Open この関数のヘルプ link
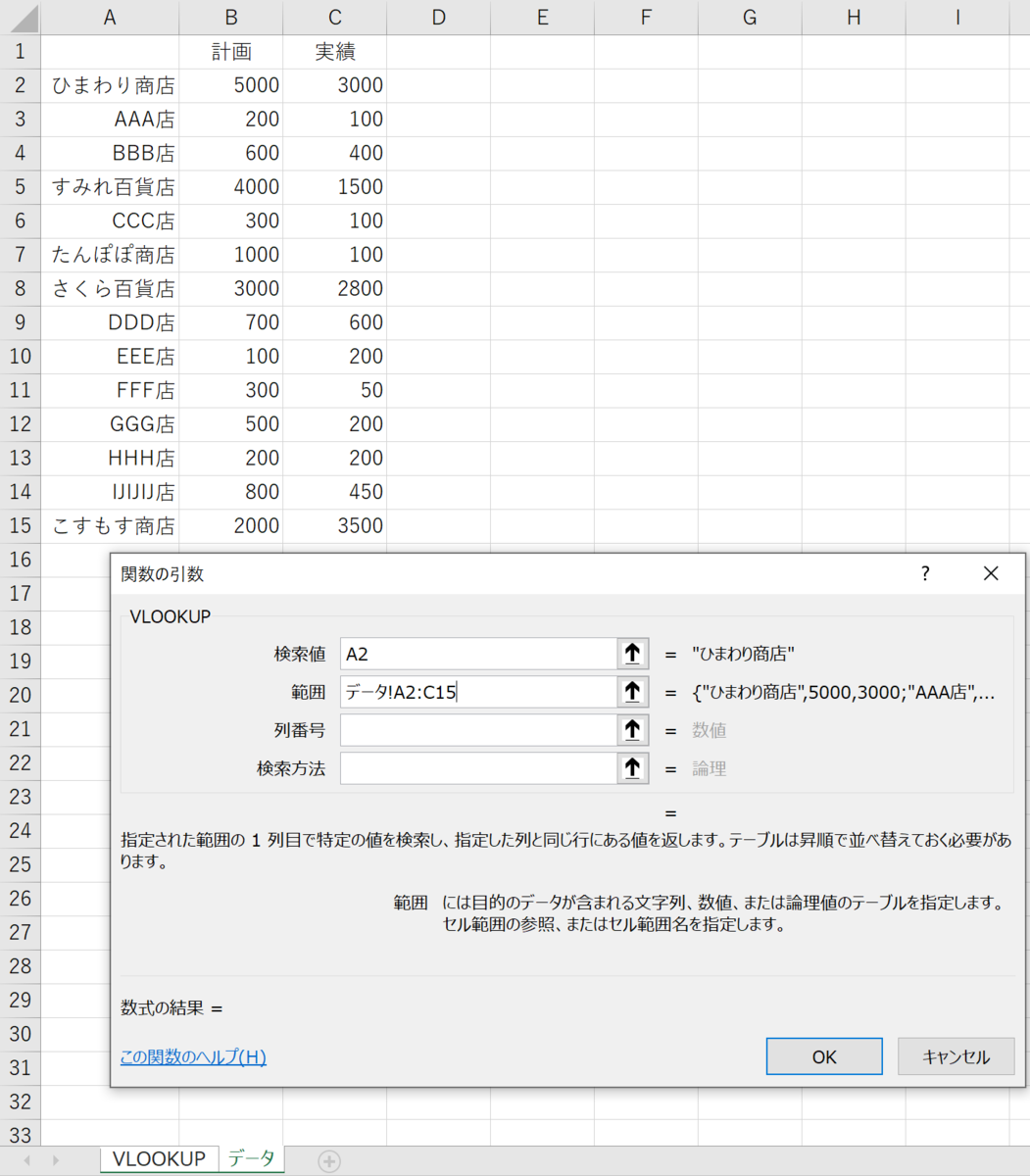 coord(195,1056)
